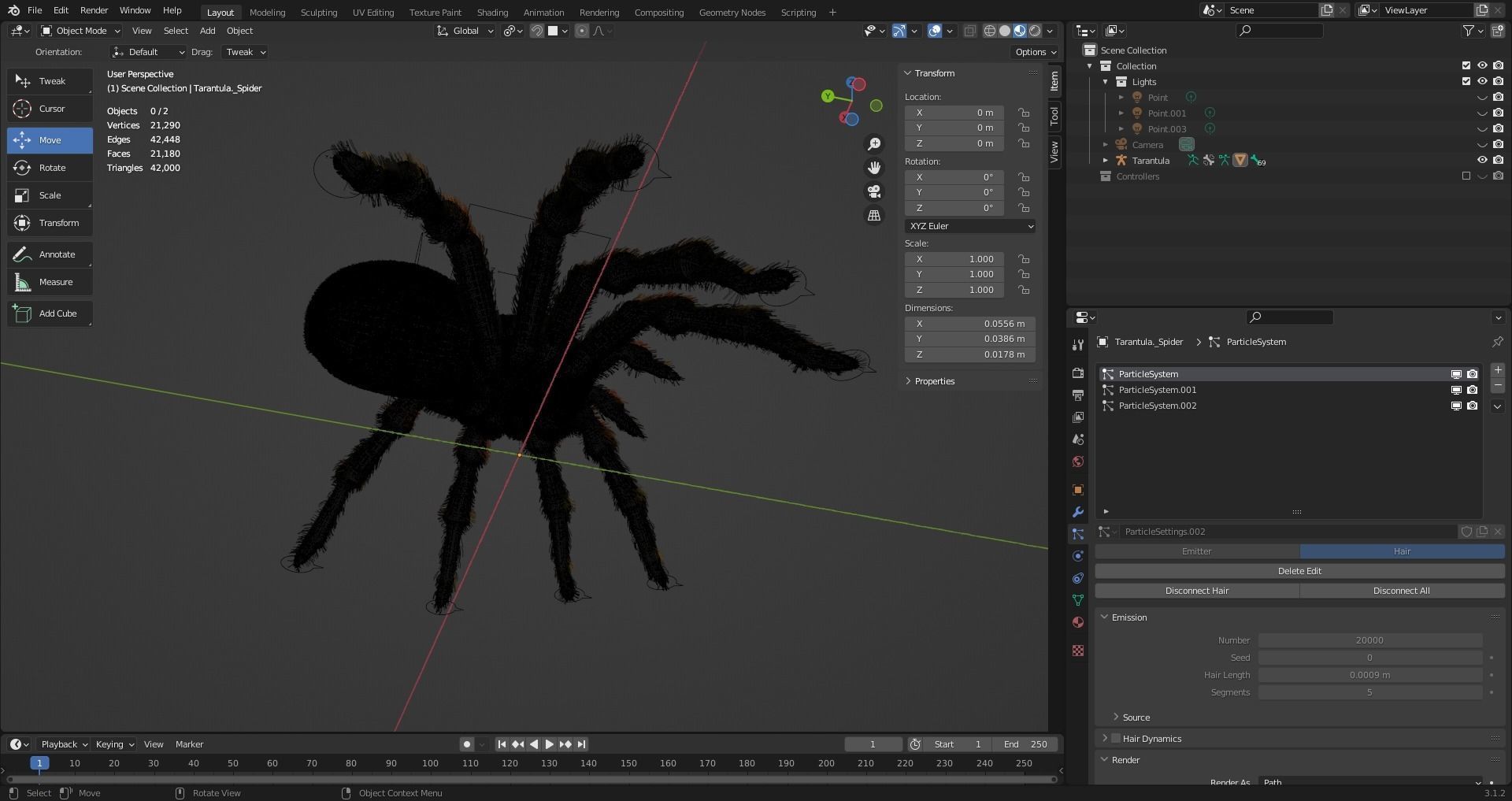The width and height of the screenshot is (1512, 801).
Task: Switch perspective/orthographic grid icon
Action: coord(874,215)
